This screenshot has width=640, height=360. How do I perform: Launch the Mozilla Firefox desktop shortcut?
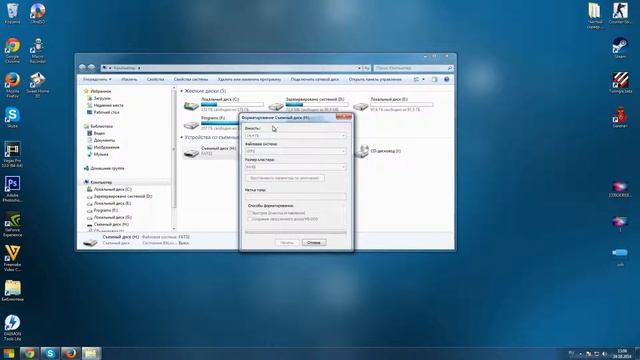(12, 85)
